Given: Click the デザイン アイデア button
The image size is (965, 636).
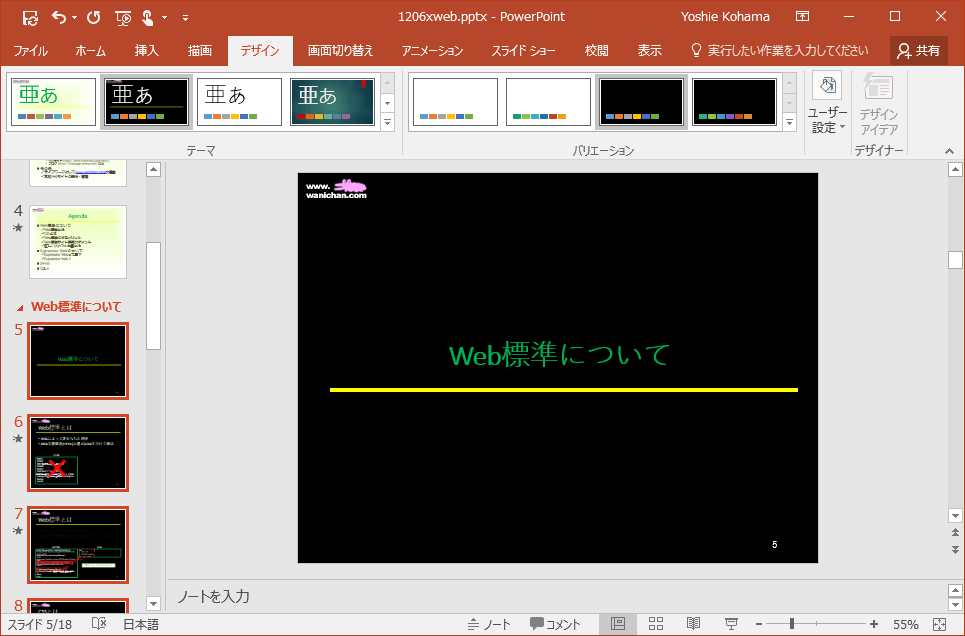Looking at the screenshot, I should [878, 103].
